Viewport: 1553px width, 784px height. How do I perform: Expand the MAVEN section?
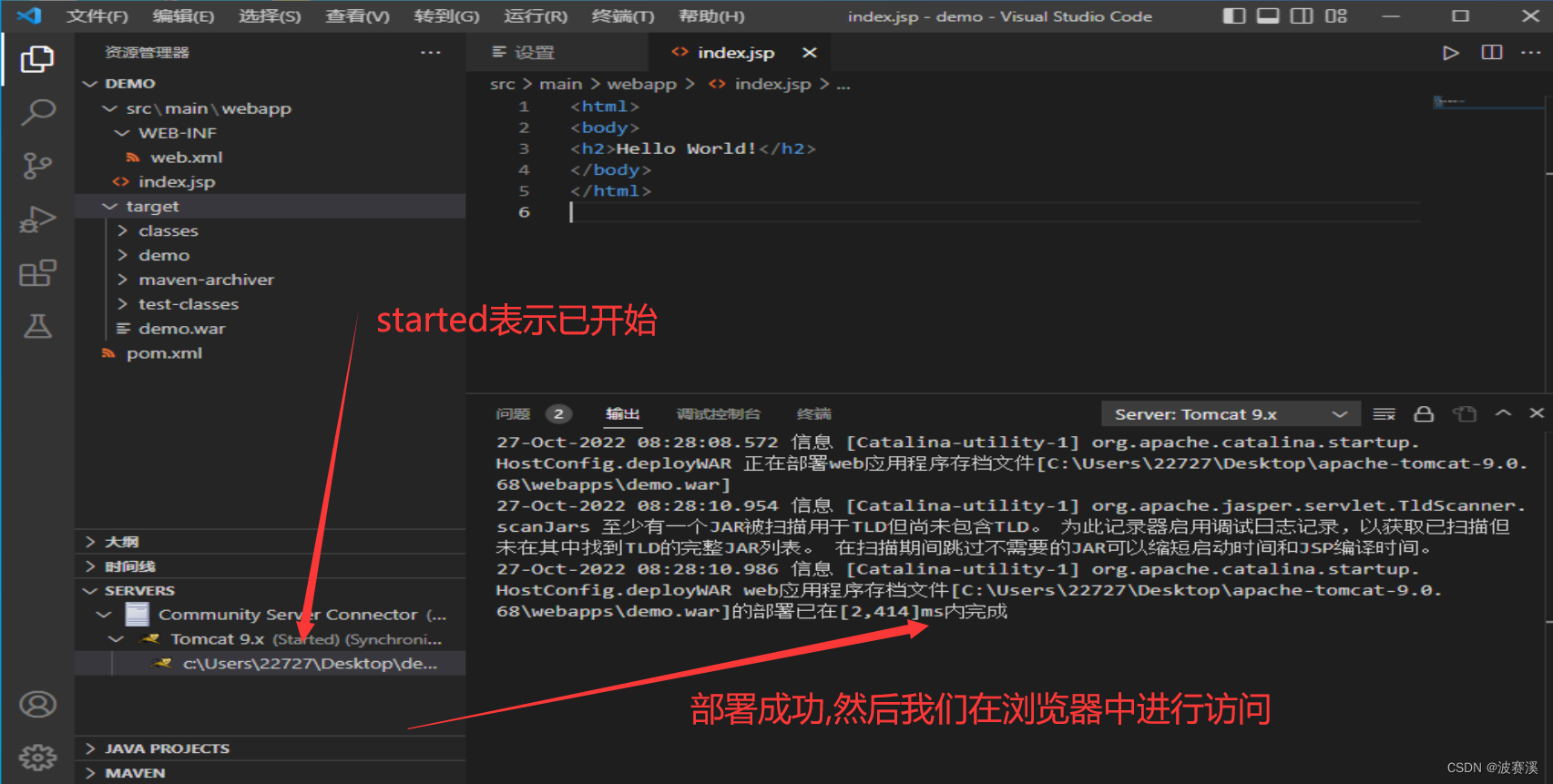tap(270, 773)
